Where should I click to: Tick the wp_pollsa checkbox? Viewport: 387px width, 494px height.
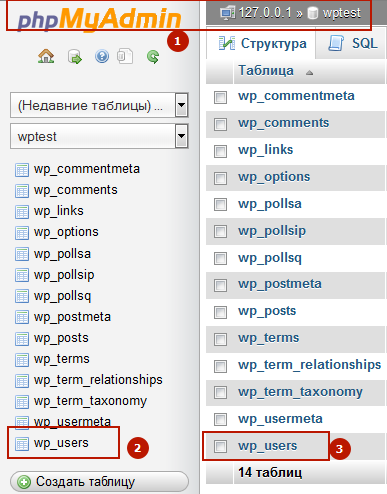pyautogui.click(x=220, y=204)
